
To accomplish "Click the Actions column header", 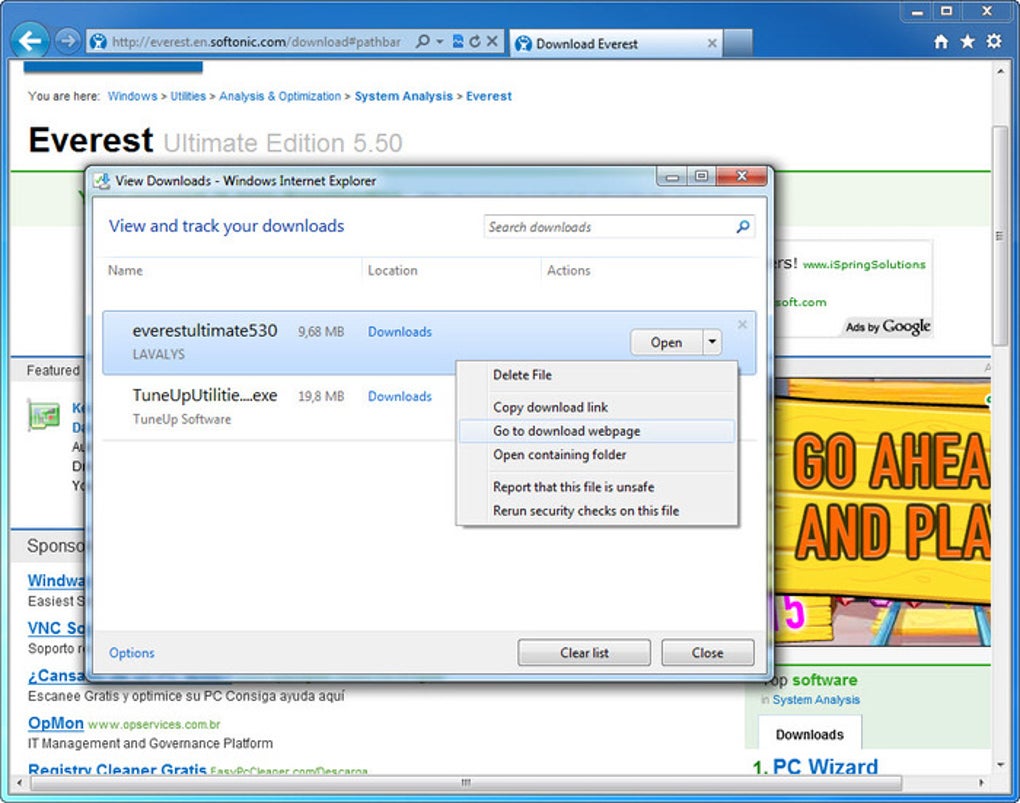I will pyautogui.click(x=569, y=270).
